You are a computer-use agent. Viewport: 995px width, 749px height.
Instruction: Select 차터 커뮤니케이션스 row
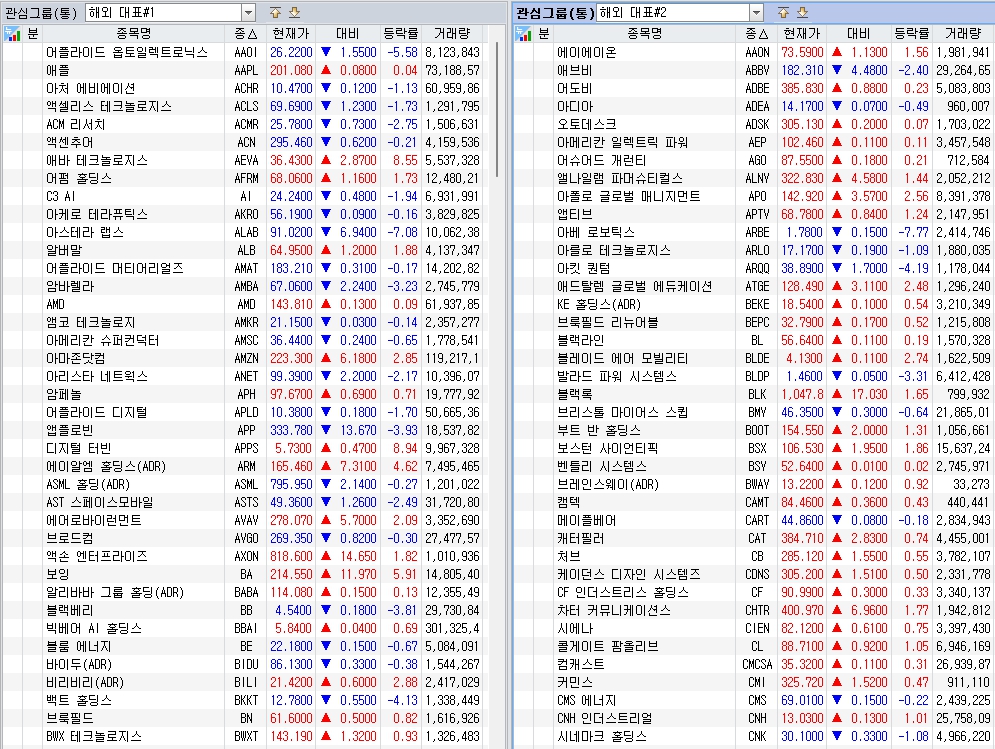pos(753,610)
